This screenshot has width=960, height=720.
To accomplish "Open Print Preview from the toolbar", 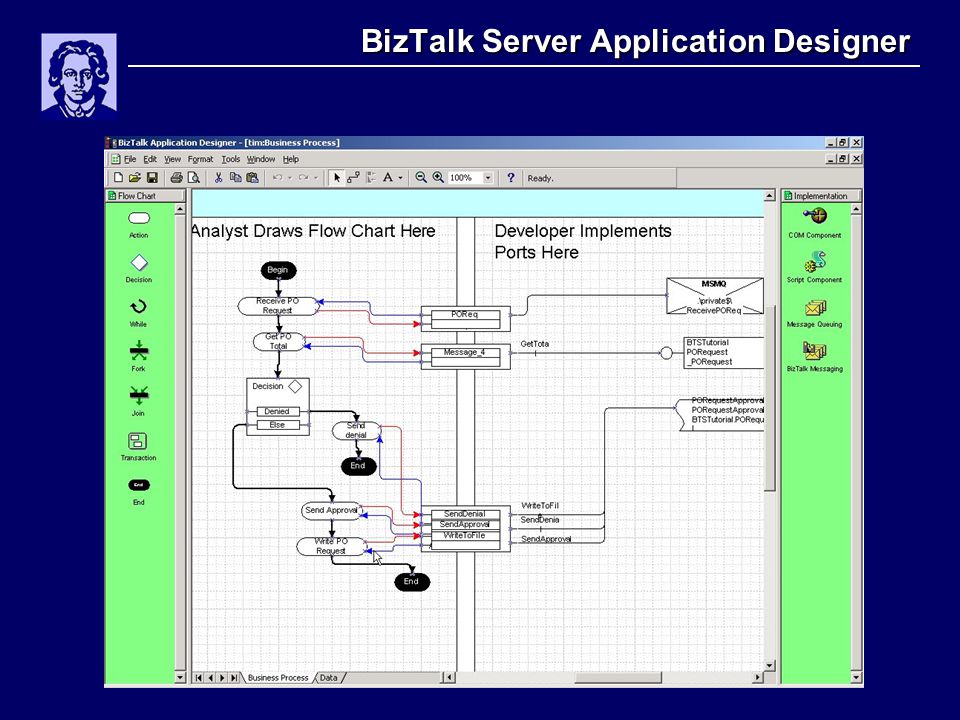I will [x=193, y=178].
